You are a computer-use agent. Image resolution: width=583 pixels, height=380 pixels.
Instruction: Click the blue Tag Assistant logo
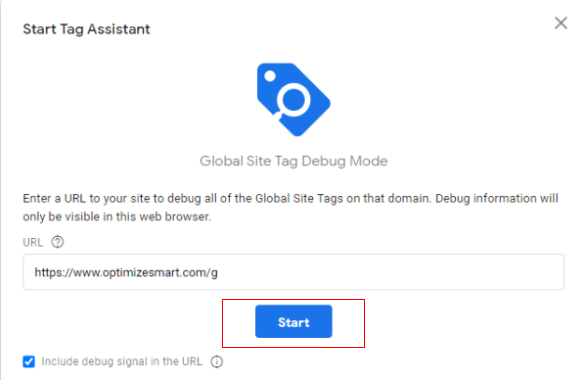pos(293,100)
